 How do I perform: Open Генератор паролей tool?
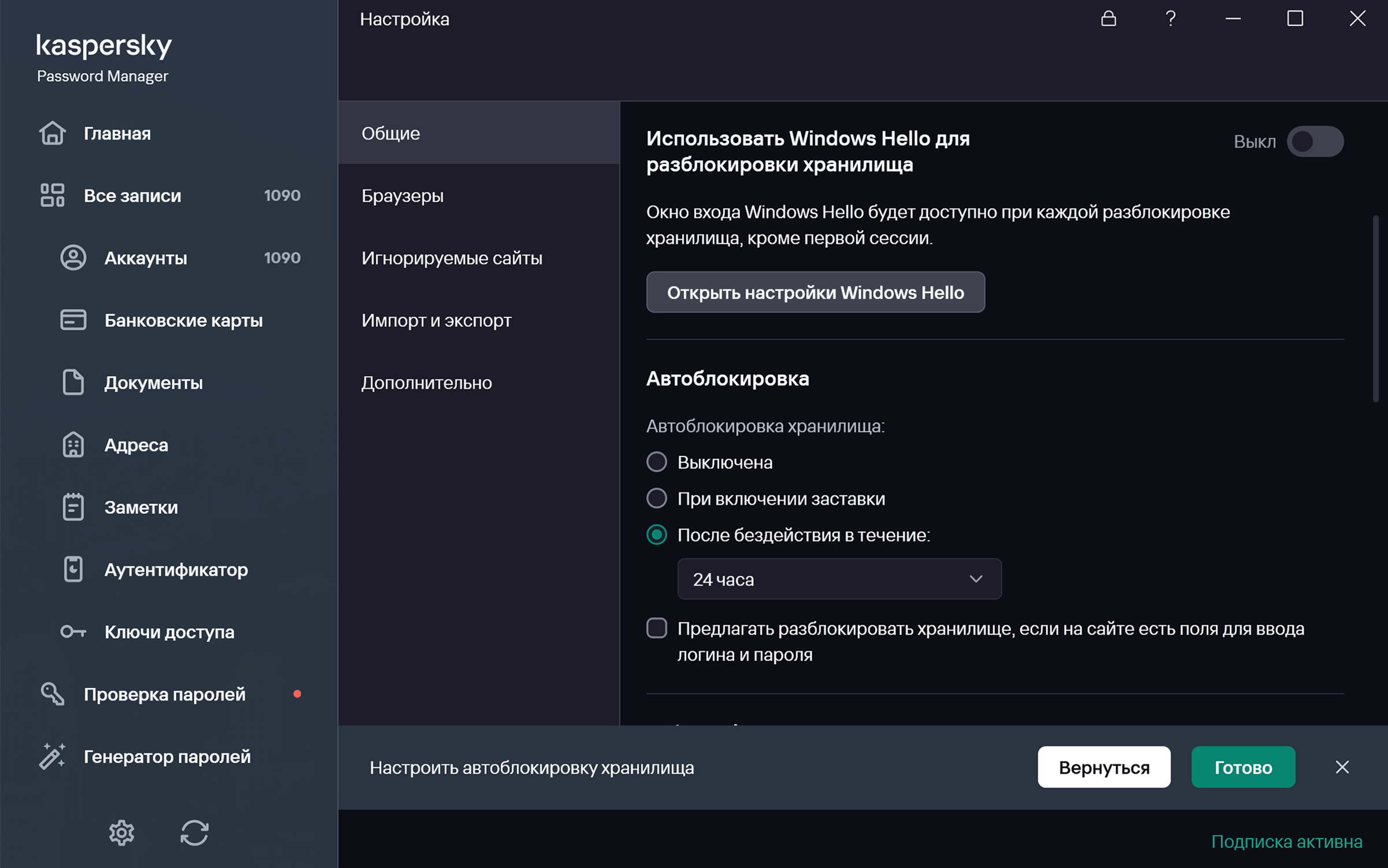pyautogui.click(x=166, y=756)
